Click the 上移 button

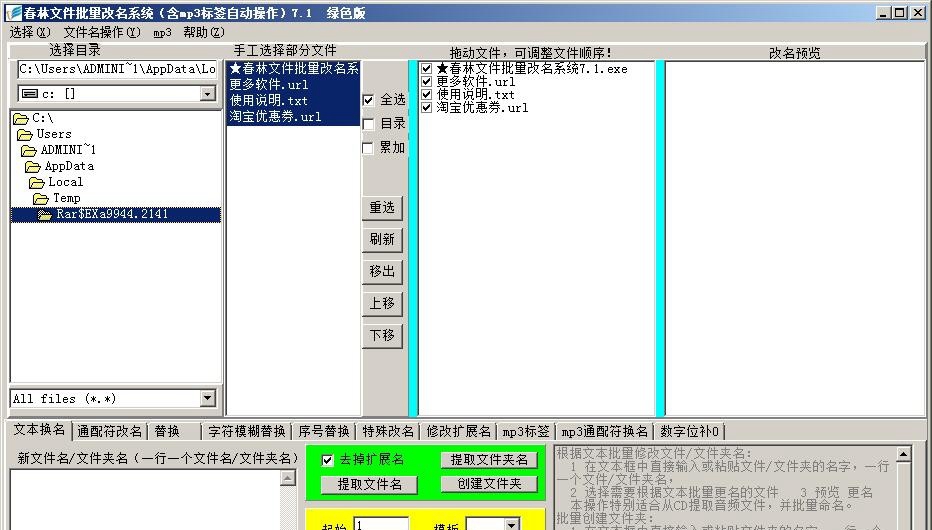point(382,304)
